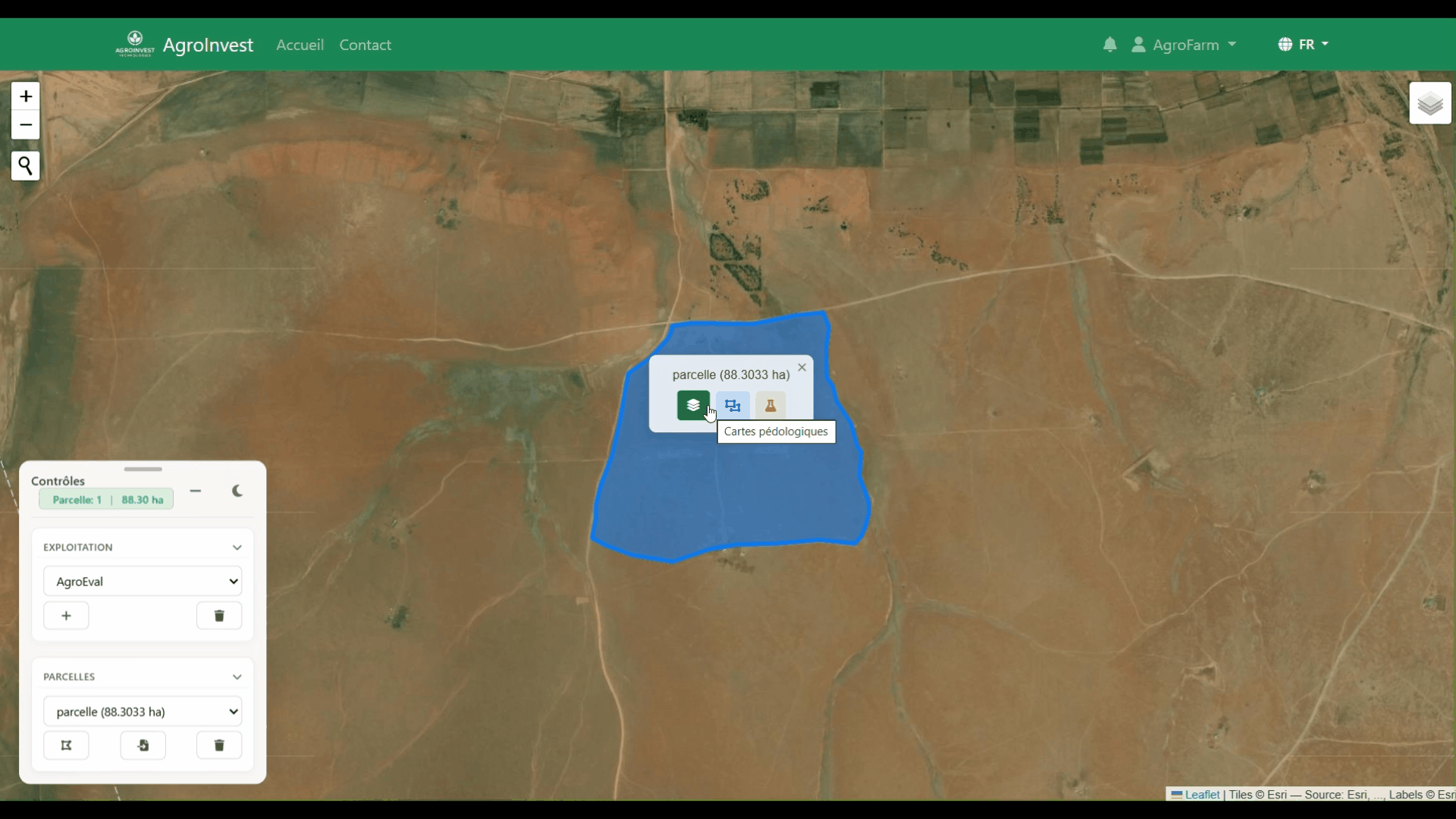The width and height of the screenshot is (1456, 819).
Task: Click the flask analysis icon in popup
Action: click(x=770, y=406)
